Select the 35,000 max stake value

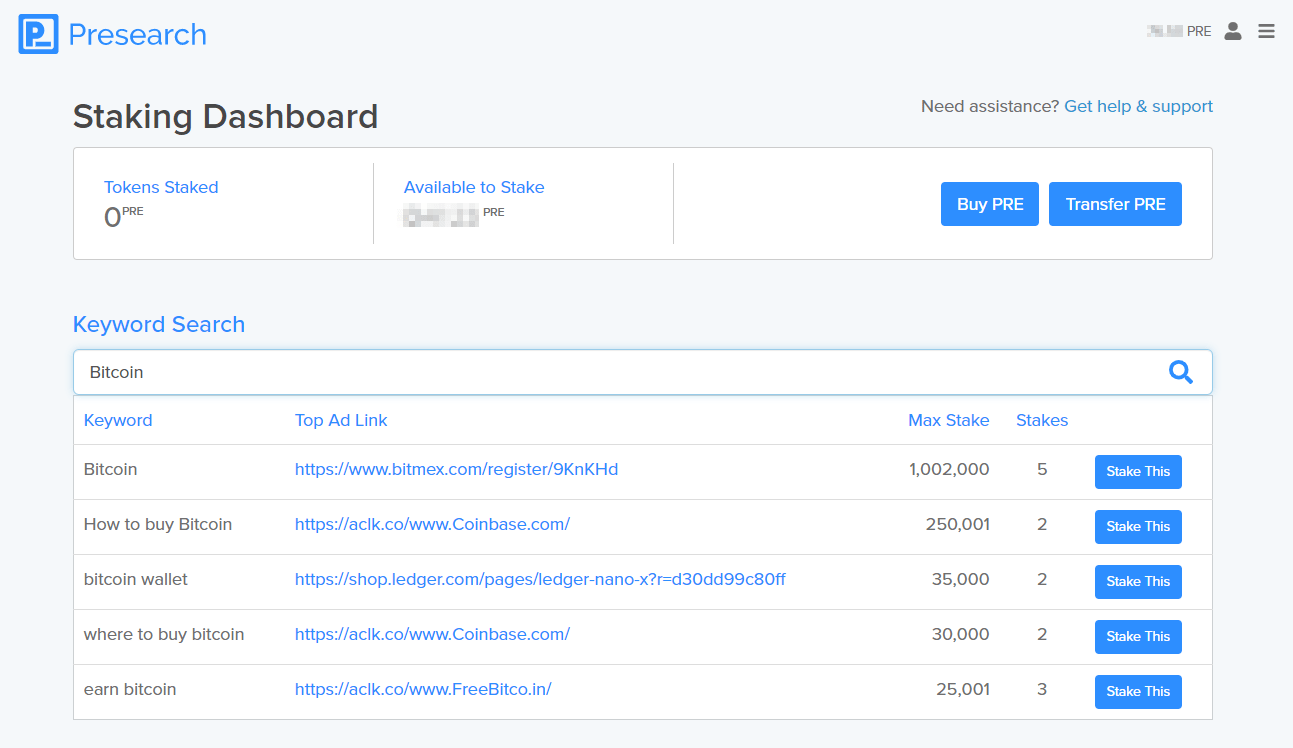[960, 579]
